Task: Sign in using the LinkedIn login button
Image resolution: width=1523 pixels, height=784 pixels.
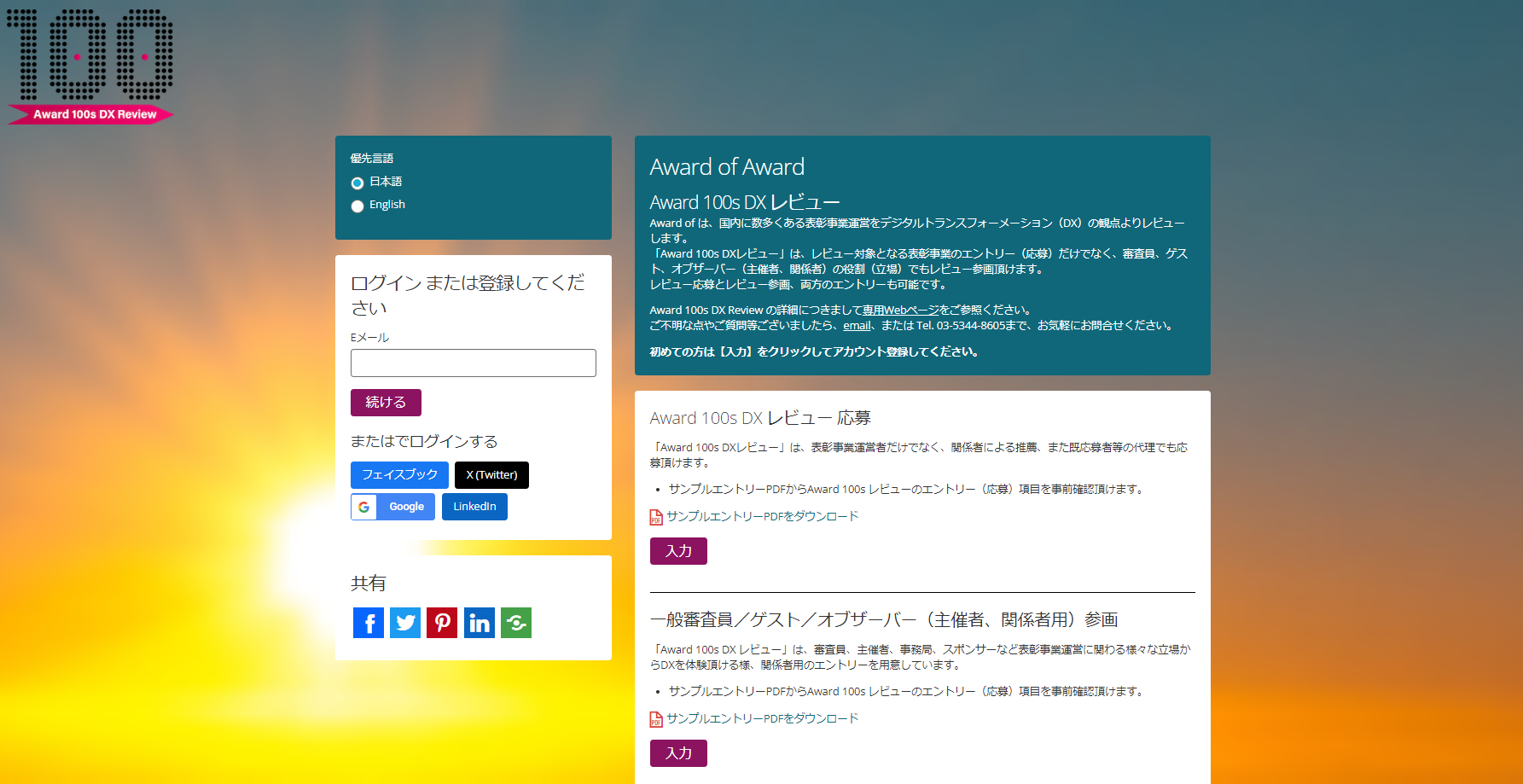Action: click(474, 507)
